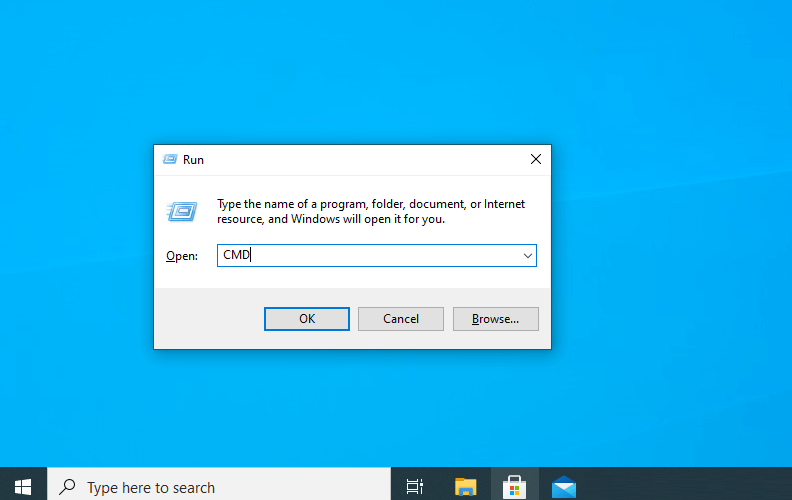Click the Run title text

[x=193, y=160]
